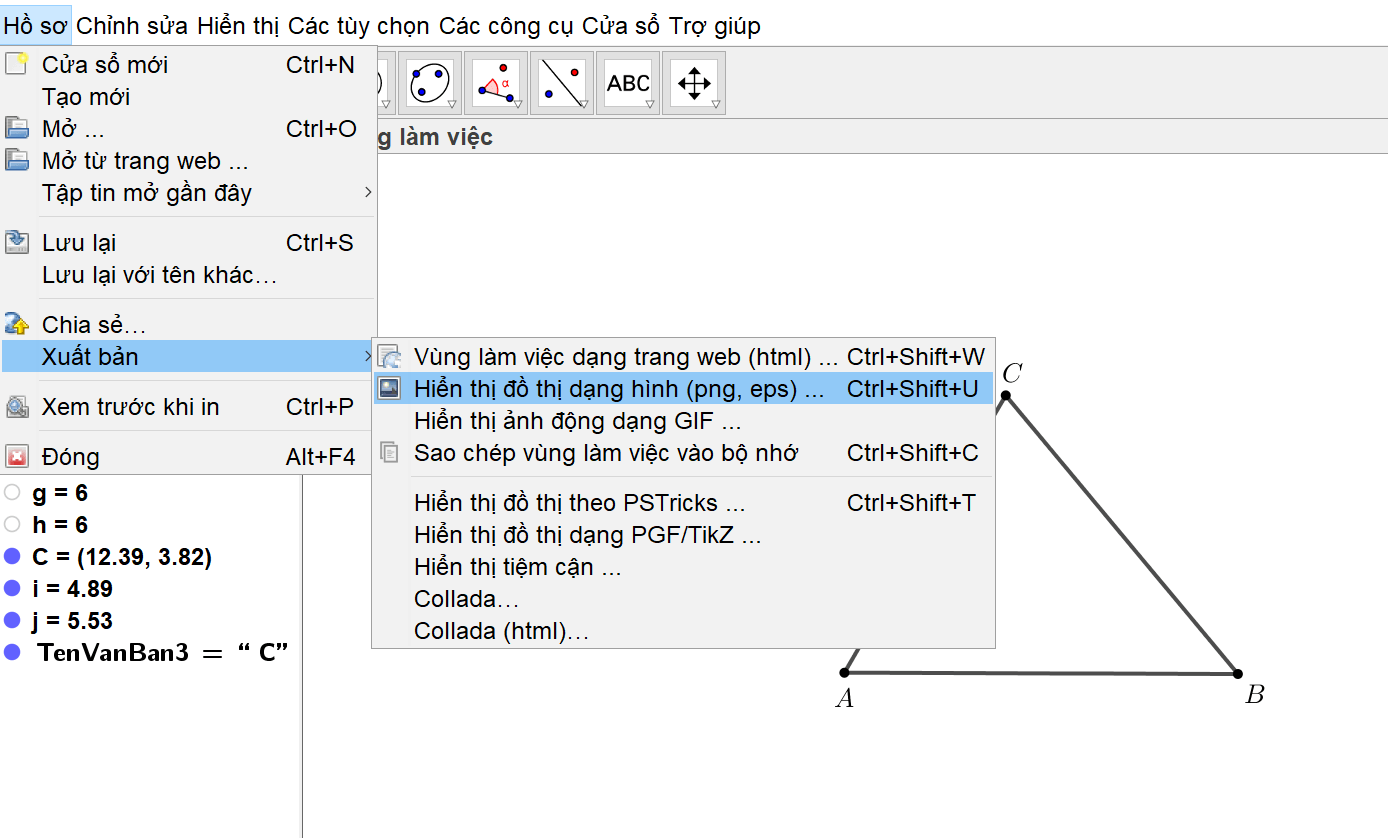Open the Hiển thị menu

[239, 26]
